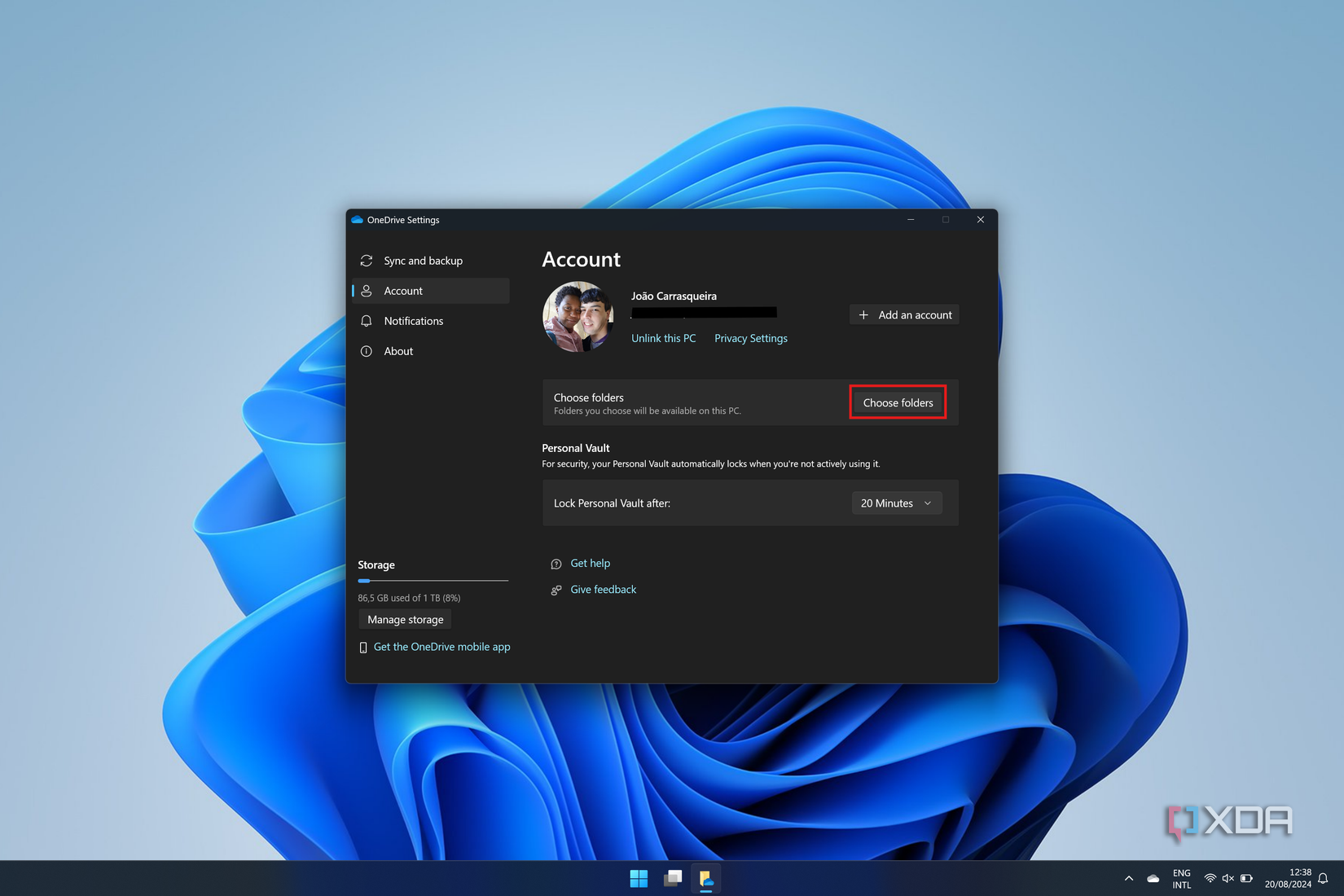Click João Carrasqueira's profile picture
Viewport: 1344px width, 896px height.
pyautogui.click(x=578, y=317)
